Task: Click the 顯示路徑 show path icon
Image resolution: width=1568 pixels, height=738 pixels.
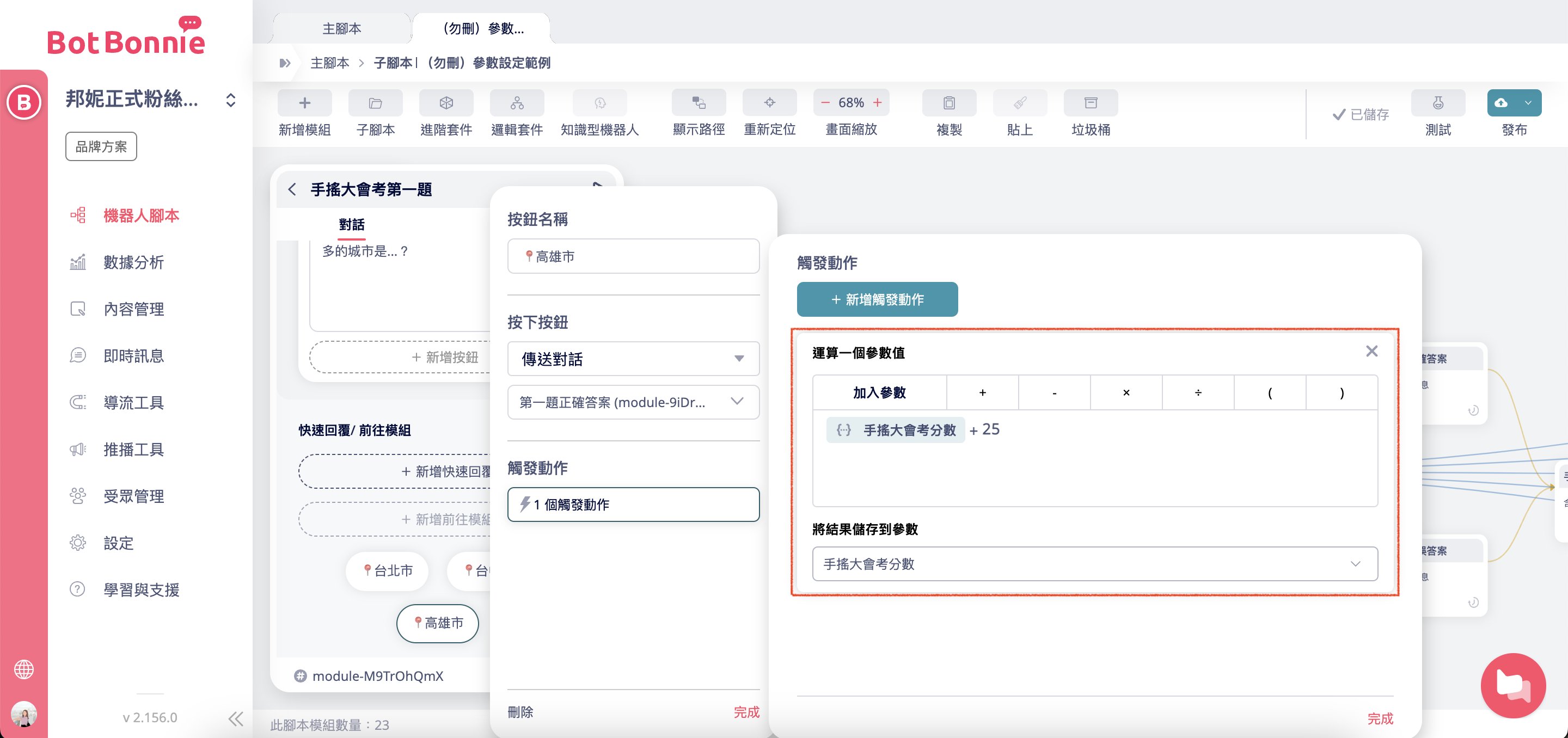Action: tap(698, 103)
